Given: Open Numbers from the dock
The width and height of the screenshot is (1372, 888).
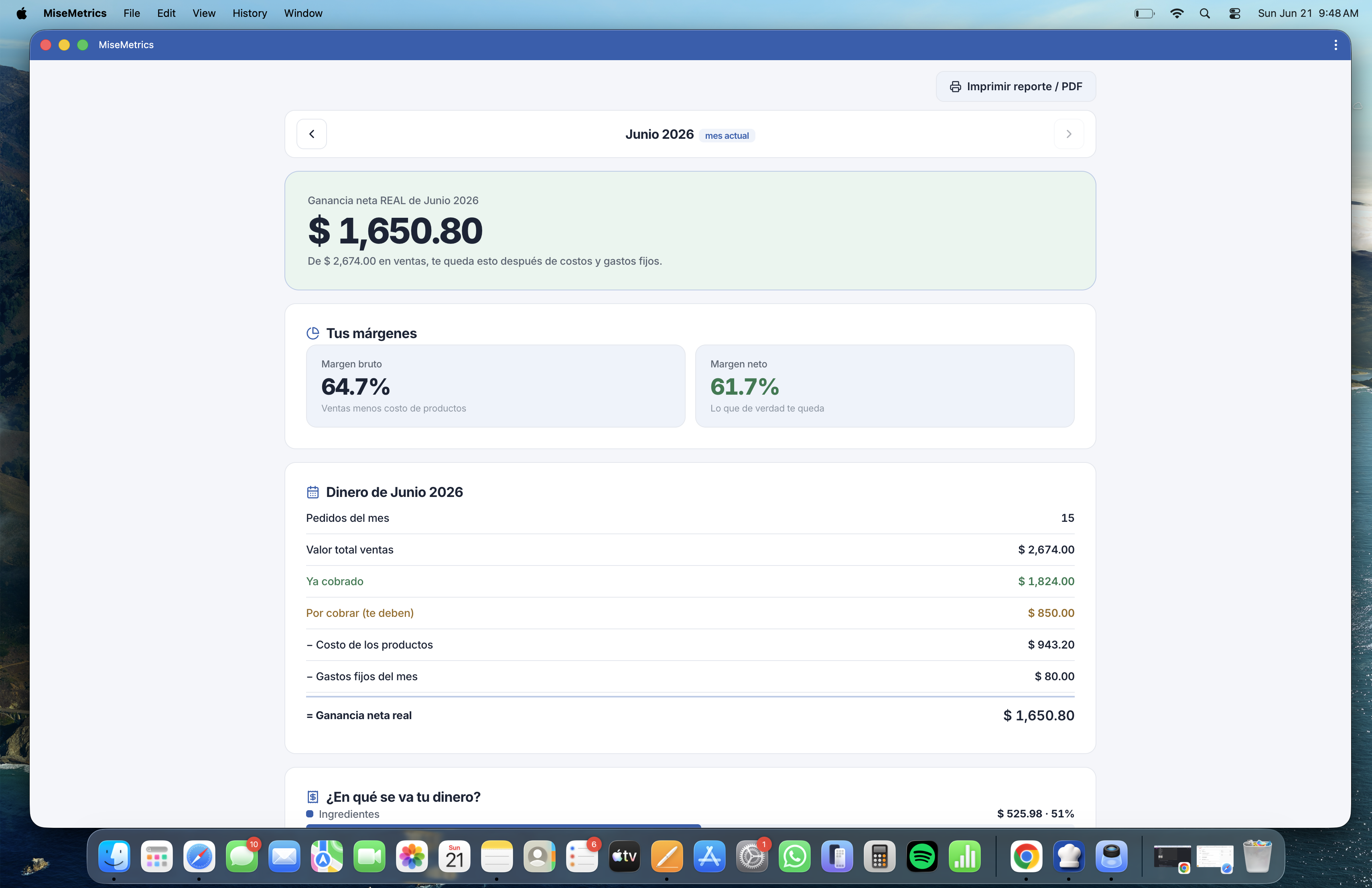Looking at the screenshot, I should point(965,856).
